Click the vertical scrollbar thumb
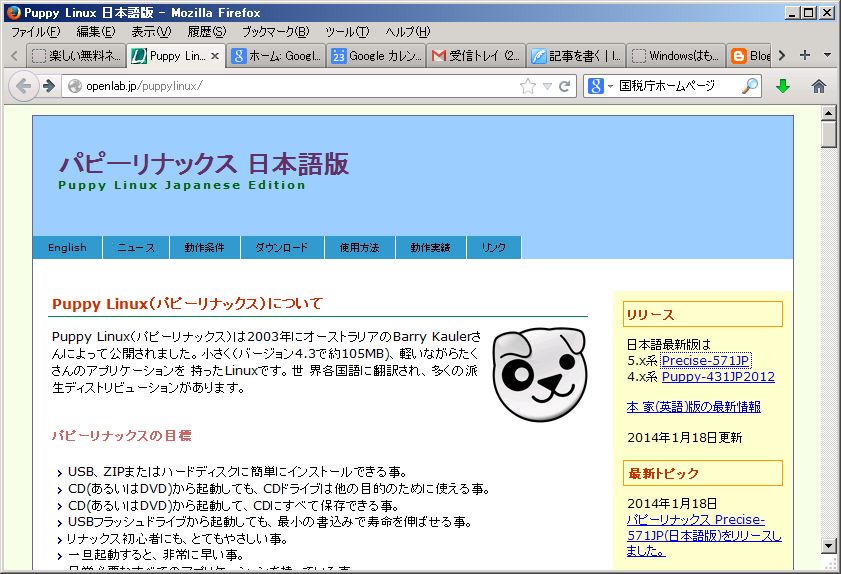 (829, 134)
